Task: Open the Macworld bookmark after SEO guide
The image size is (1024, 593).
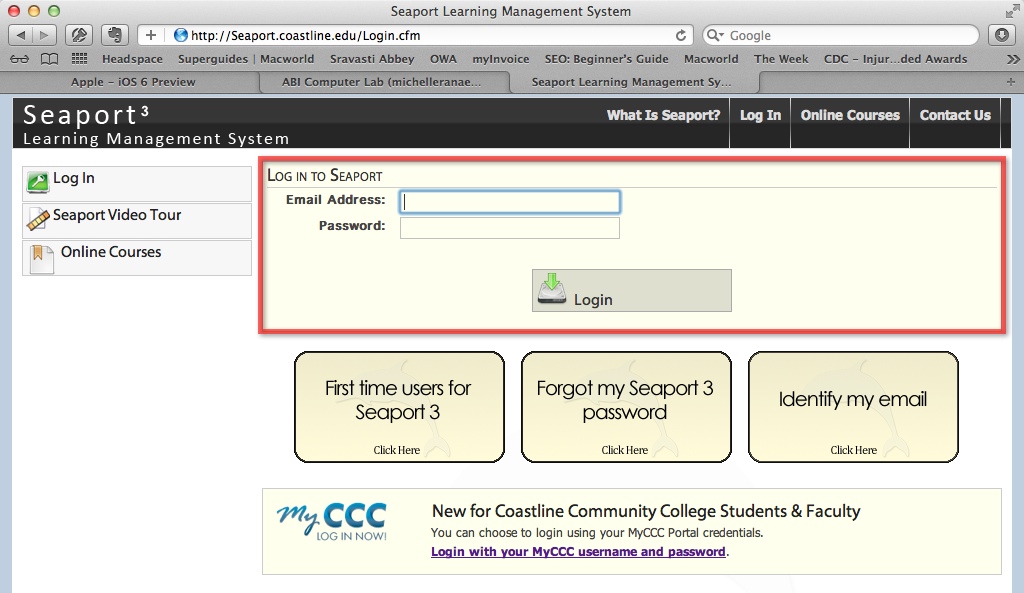Action: tap(711, 59)
